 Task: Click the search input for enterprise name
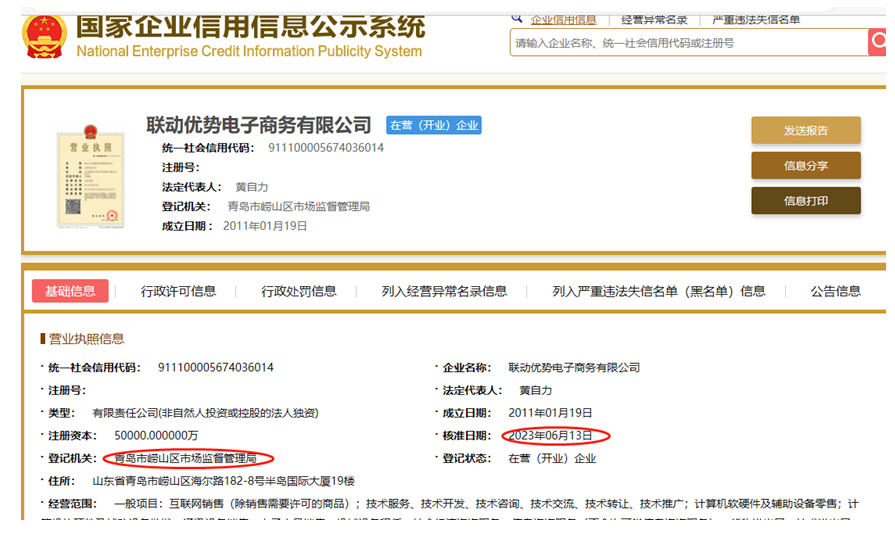[x=688, y=43]
